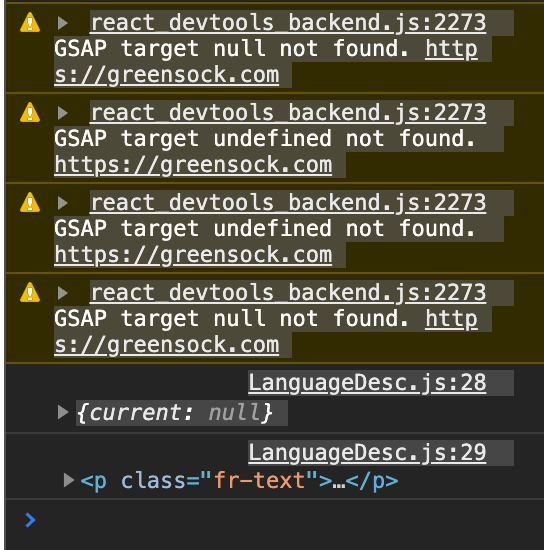Expand the second 'GSAP target undefined' warning triangle
The height and width of the screenshot is (550, 544).
(63, 203)
